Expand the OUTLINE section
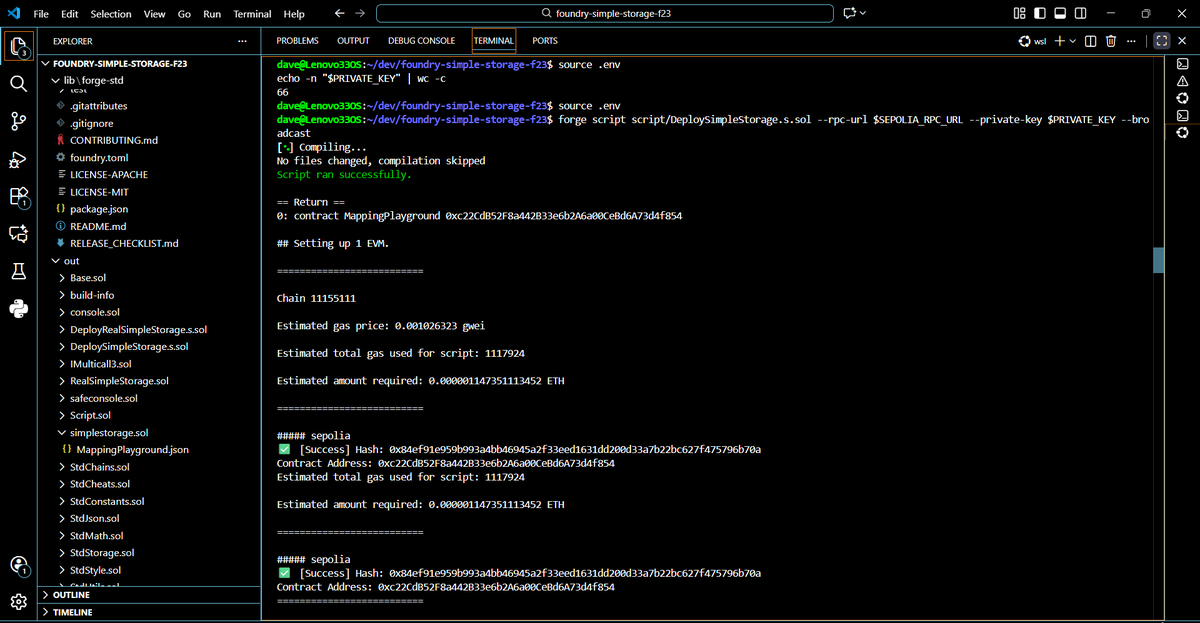This screenshot has height=623, width=1200. coord(150,594)
